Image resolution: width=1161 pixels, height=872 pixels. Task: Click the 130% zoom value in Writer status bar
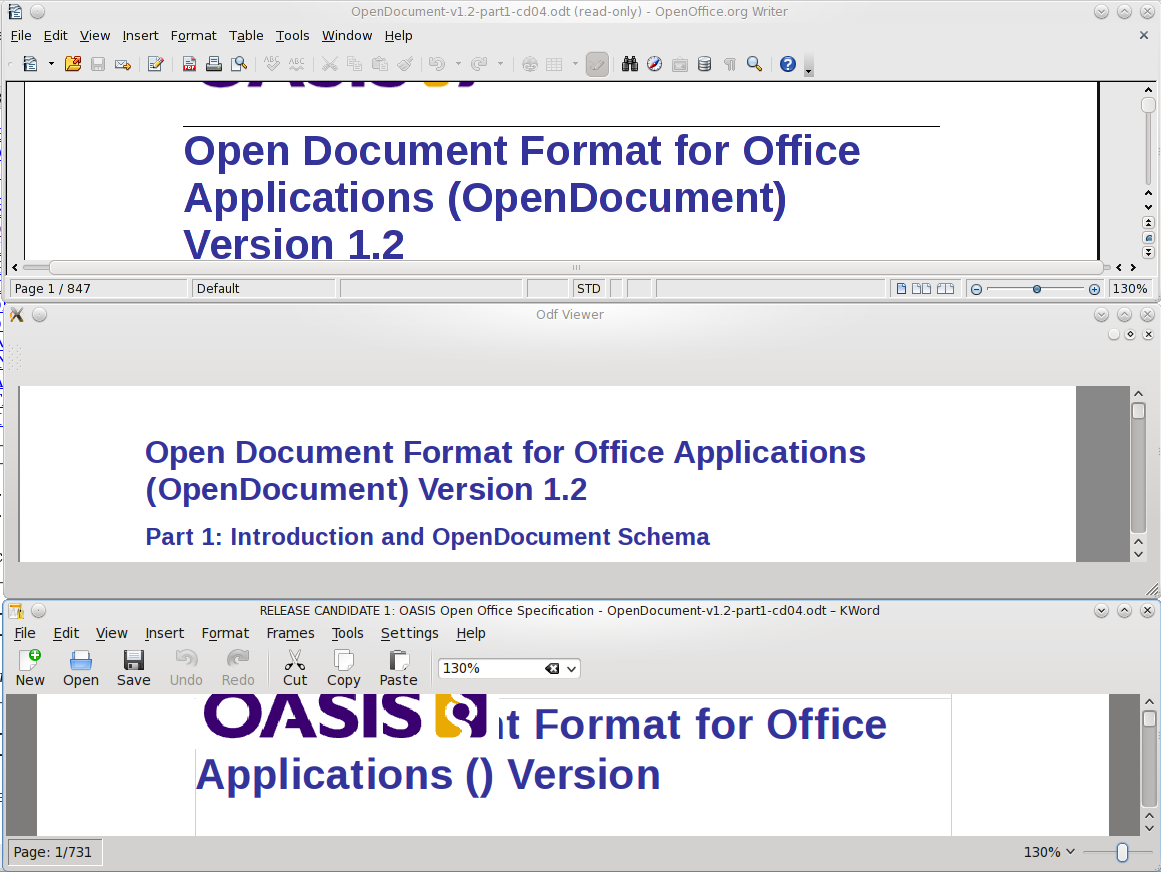(1130, 289)
